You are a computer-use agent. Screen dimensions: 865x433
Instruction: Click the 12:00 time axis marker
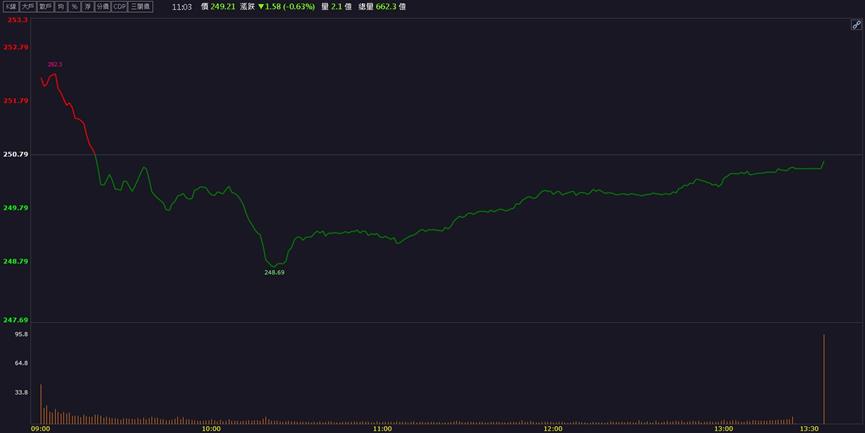click(553, 429)
